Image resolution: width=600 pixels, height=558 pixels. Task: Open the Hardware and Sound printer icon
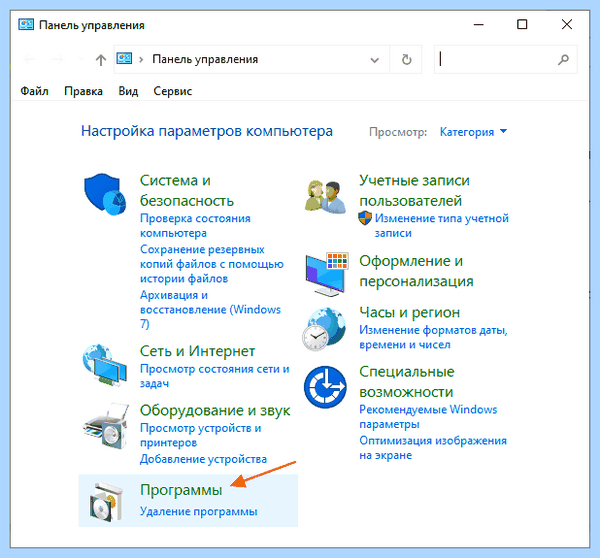tap(106, 426)
